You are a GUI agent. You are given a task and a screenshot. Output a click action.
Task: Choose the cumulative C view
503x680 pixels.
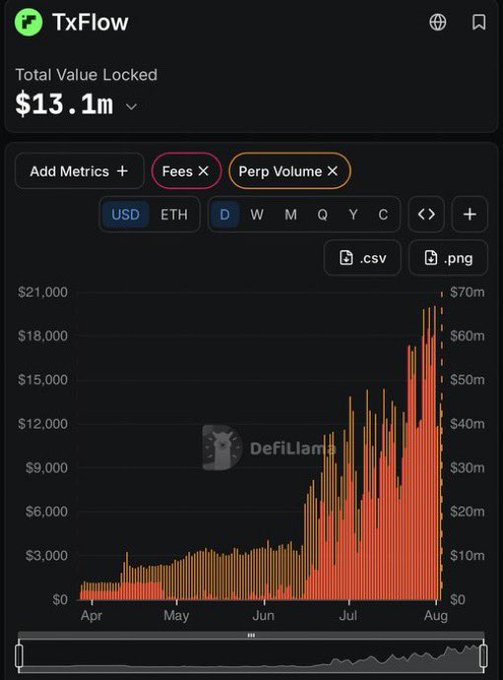click(383, 215)
